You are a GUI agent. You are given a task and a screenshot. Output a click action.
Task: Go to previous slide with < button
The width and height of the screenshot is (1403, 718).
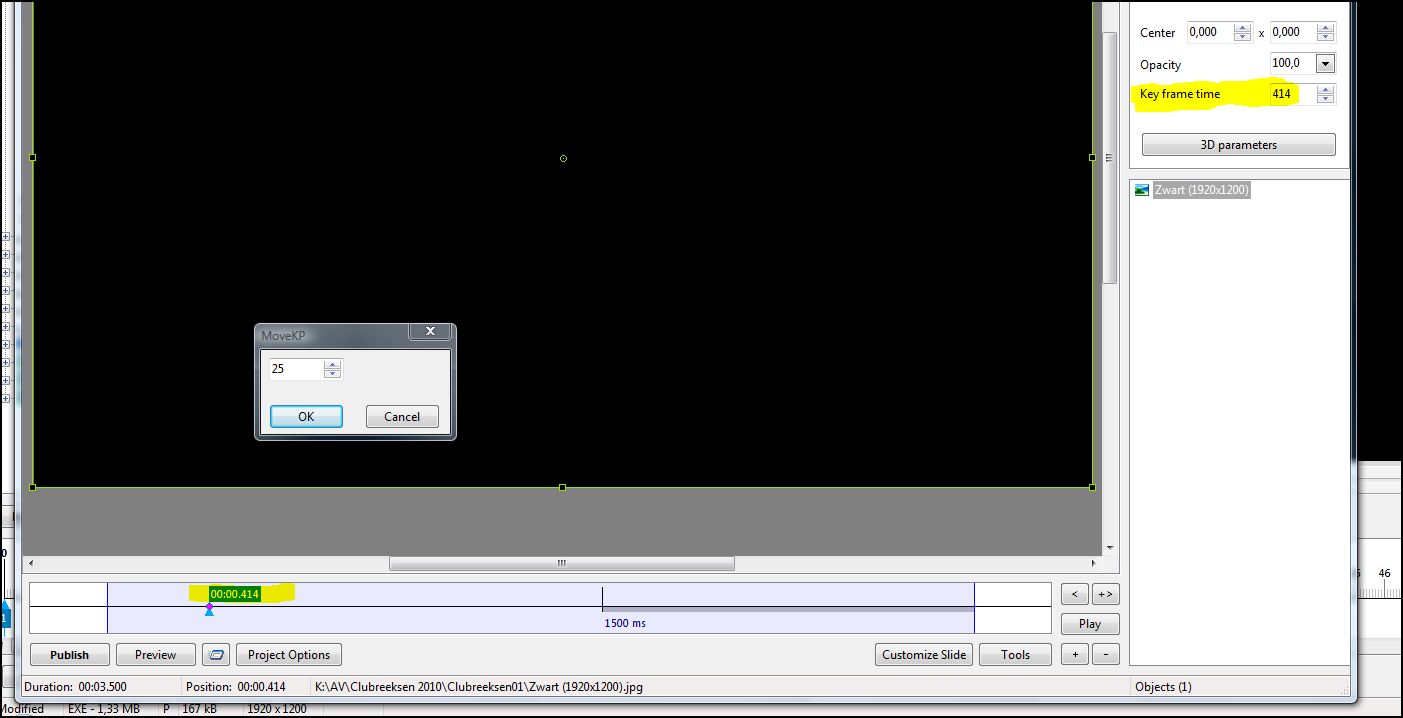(1075, 594)
